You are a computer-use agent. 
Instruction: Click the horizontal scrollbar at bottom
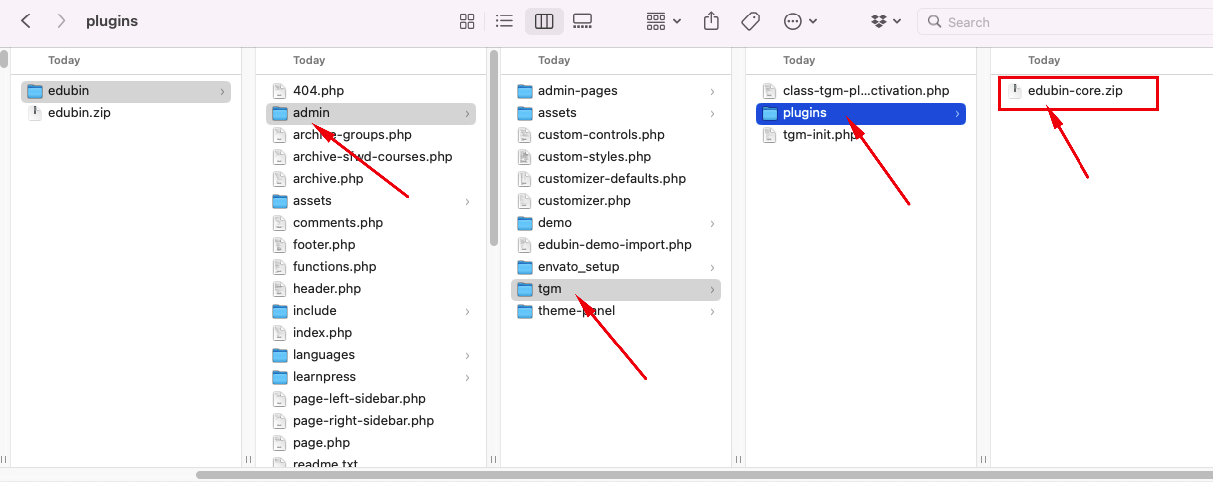[704, 475]
